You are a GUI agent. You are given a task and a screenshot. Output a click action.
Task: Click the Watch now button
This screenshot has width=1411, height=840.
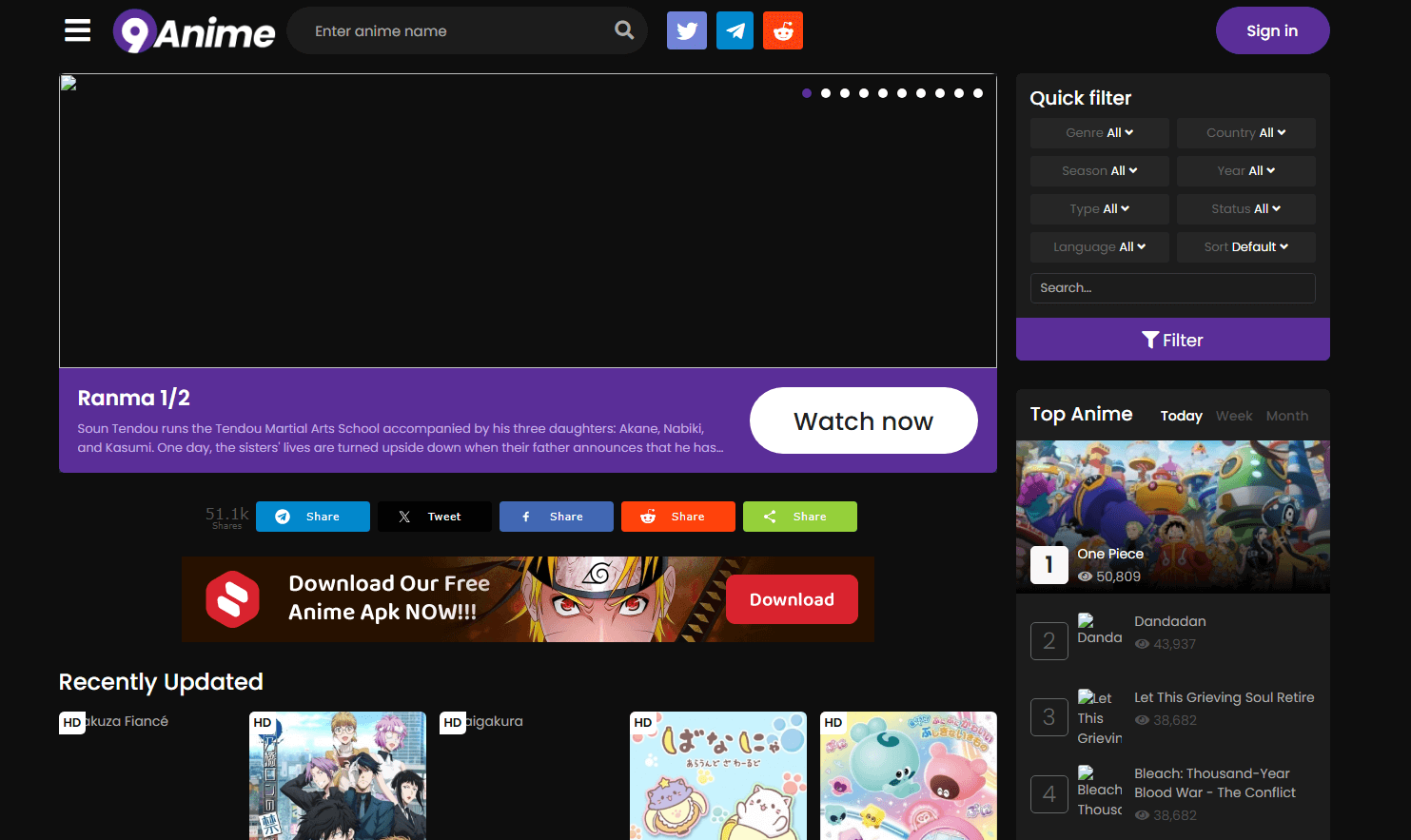[863, 420]
